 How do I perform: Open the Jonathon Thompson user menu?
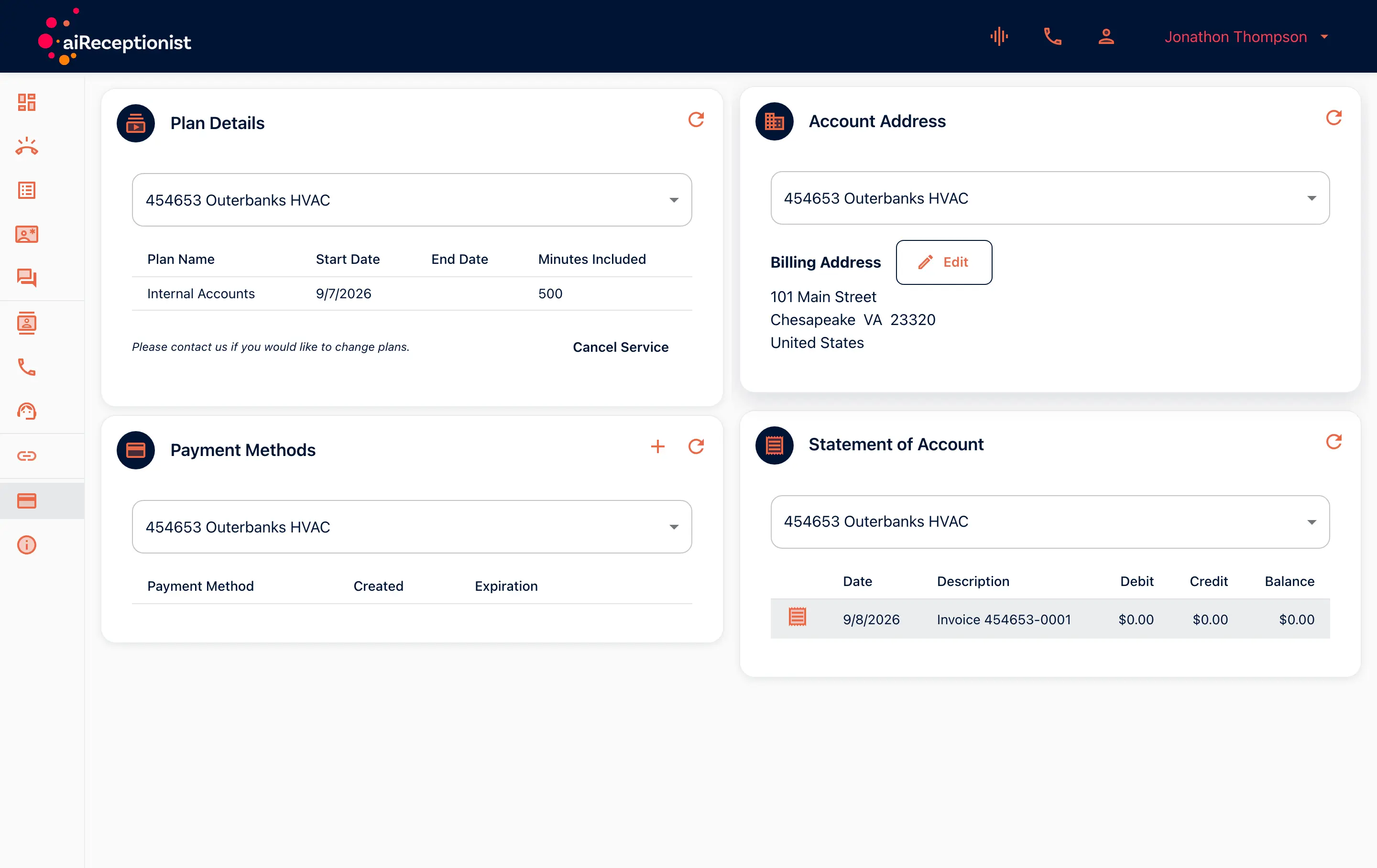tap(1246, 37)
